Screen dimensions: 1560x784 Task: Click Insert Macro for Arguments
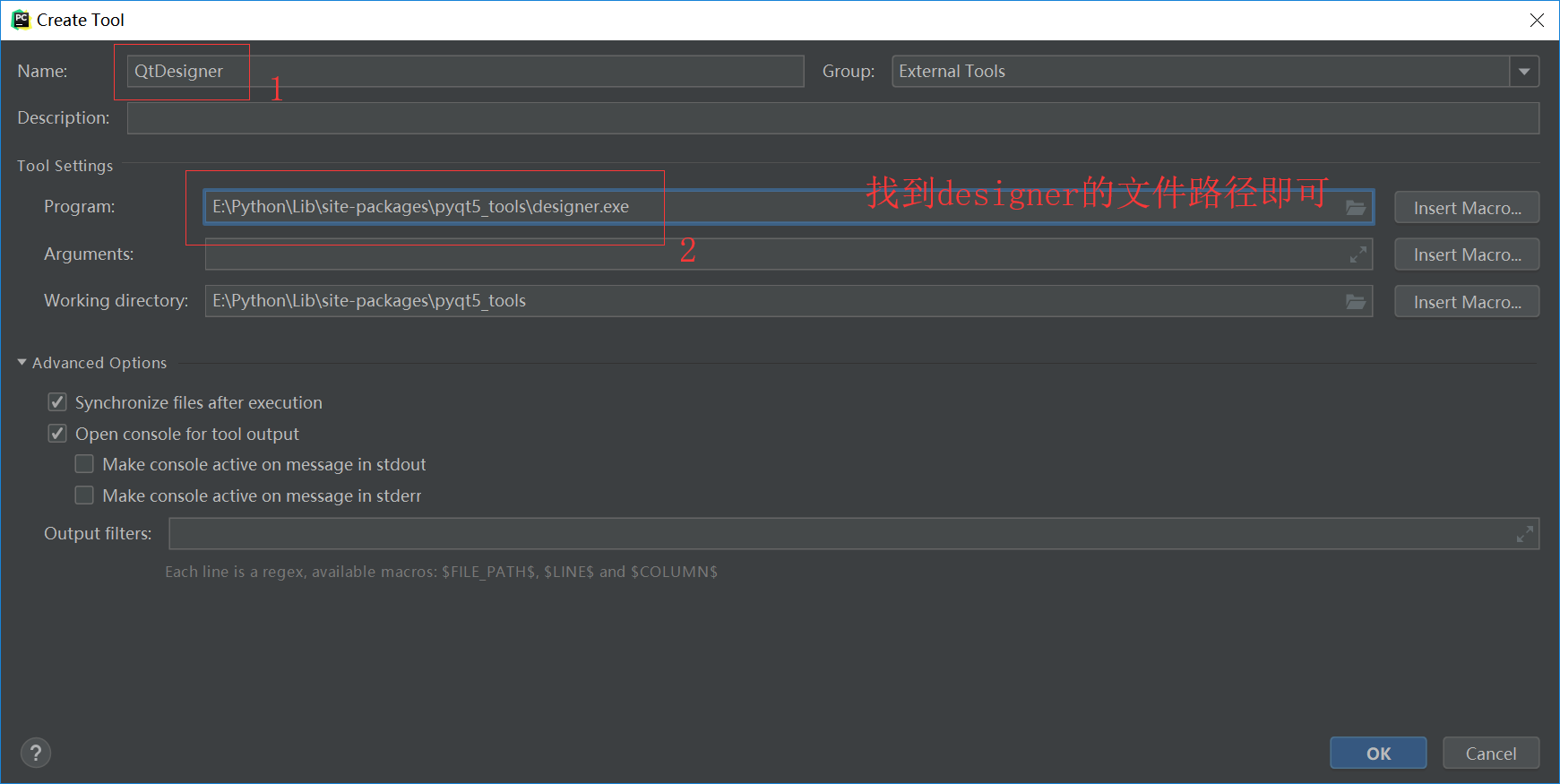1467,254
